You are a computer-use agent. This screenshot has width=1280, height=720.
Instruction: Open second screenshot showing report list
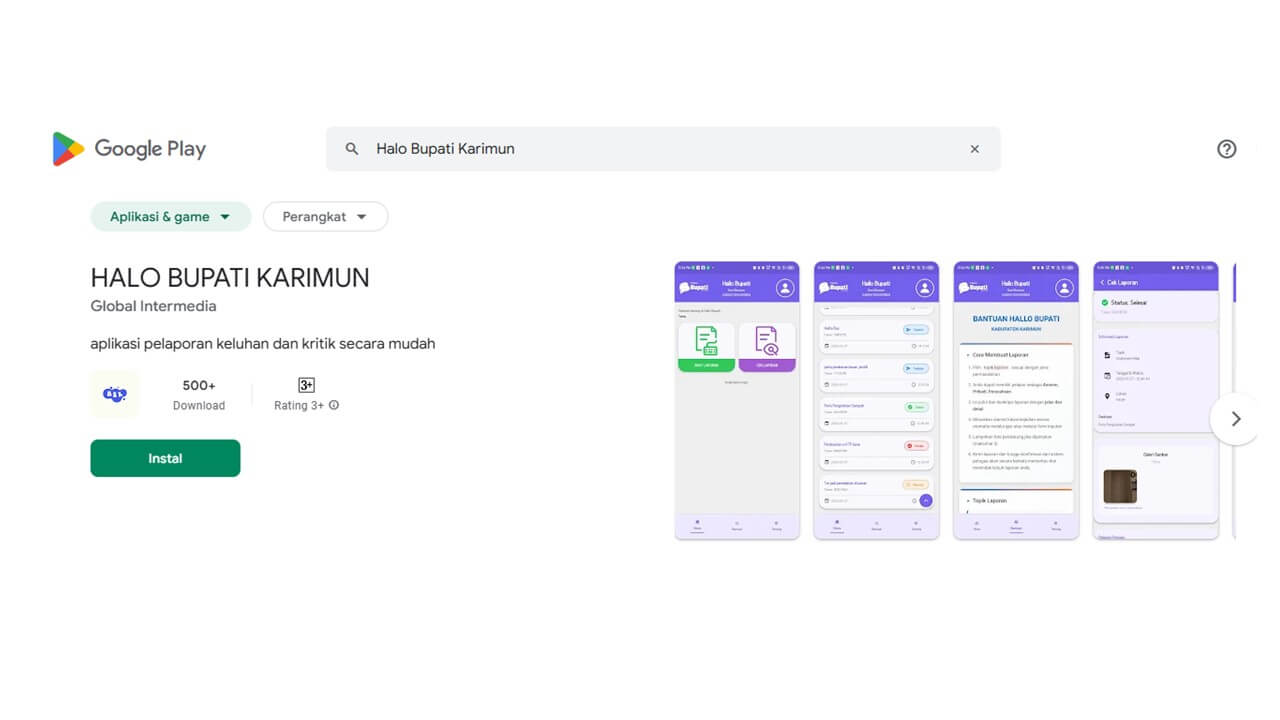coord(876,400)
